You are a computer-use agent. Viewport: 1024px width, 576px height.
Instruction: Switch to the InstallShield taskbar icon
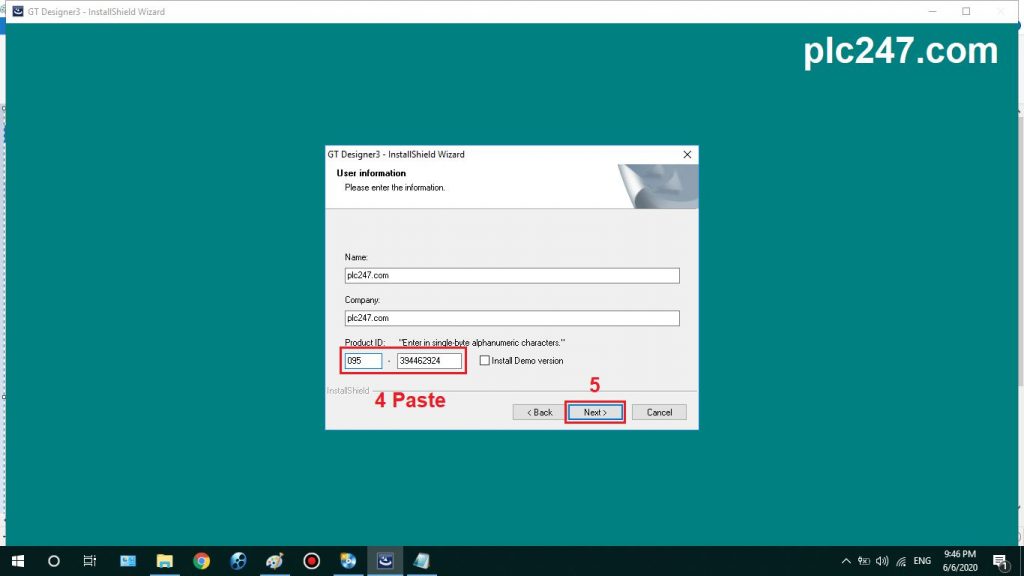point(385,561)
